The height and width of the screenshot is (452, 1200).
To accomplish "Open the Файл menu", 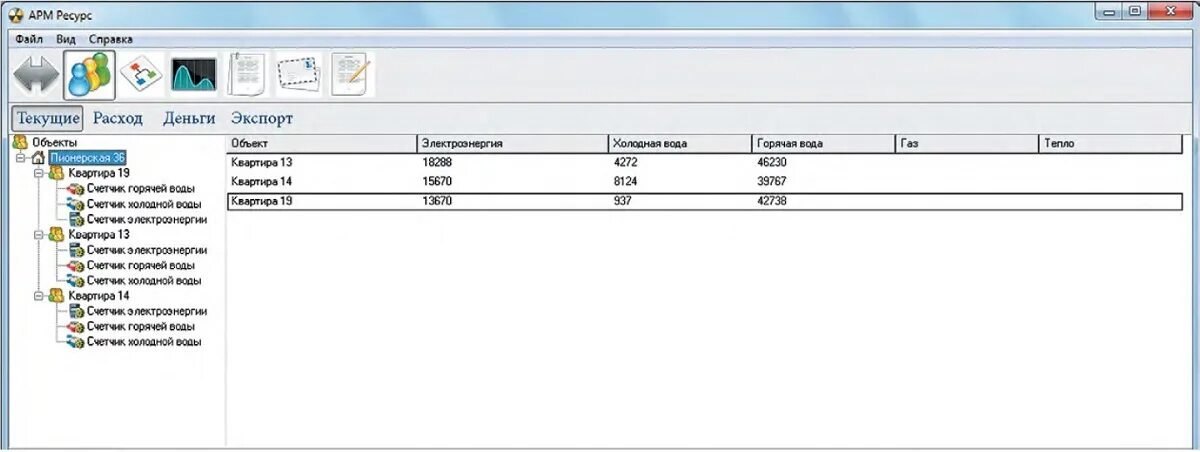I will point(29,39).
